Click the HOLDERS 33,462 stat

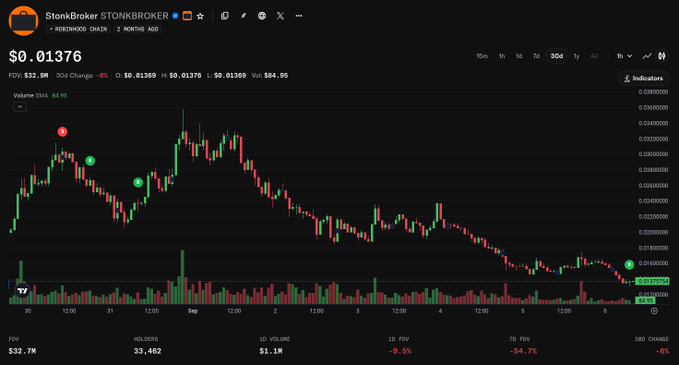[x=147, y=346]
